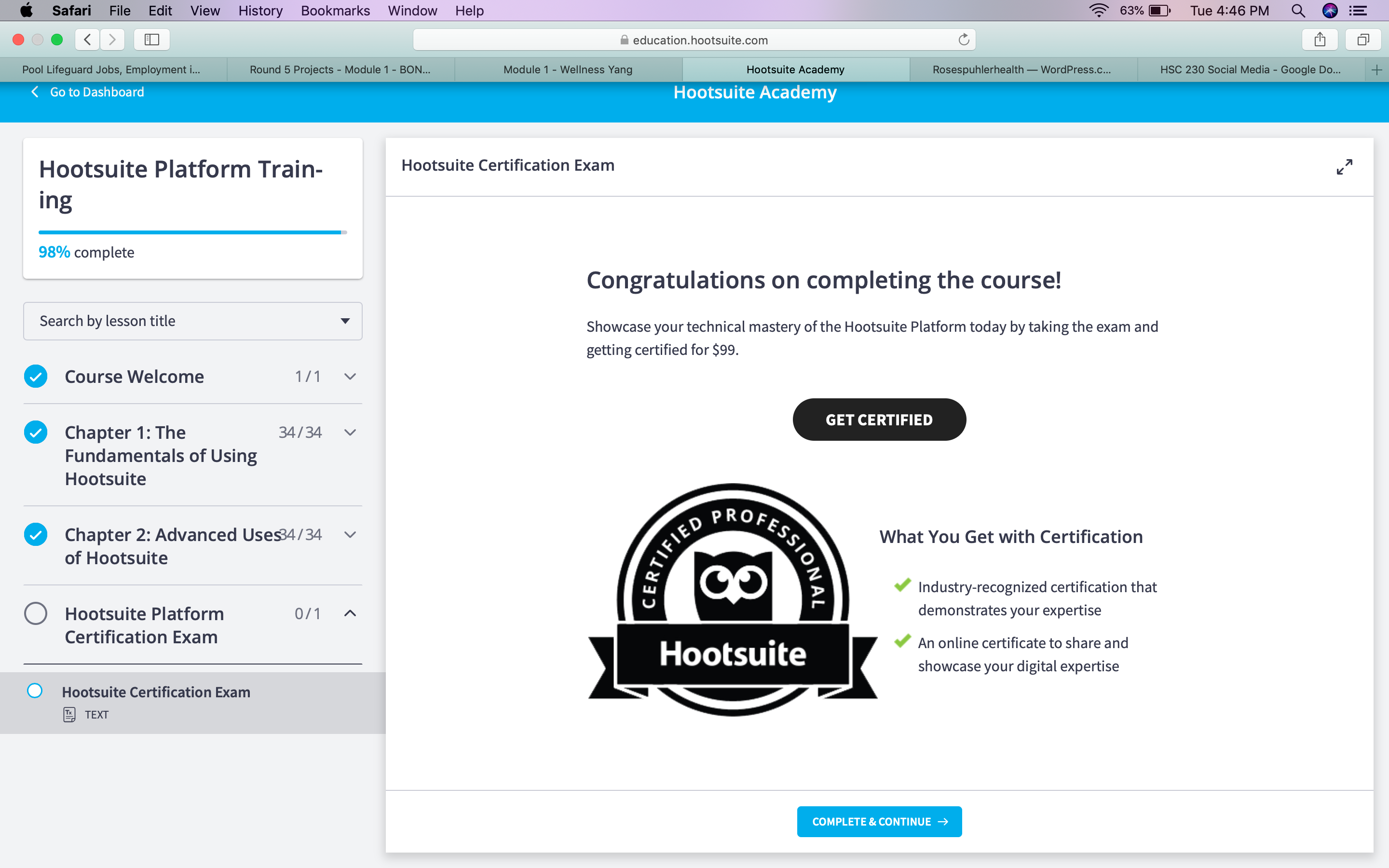Image resolution: width=1389 pixels, height=868 pixels.
Task: Expand the Chapter 1 chevron
Action: pos(350,432)
